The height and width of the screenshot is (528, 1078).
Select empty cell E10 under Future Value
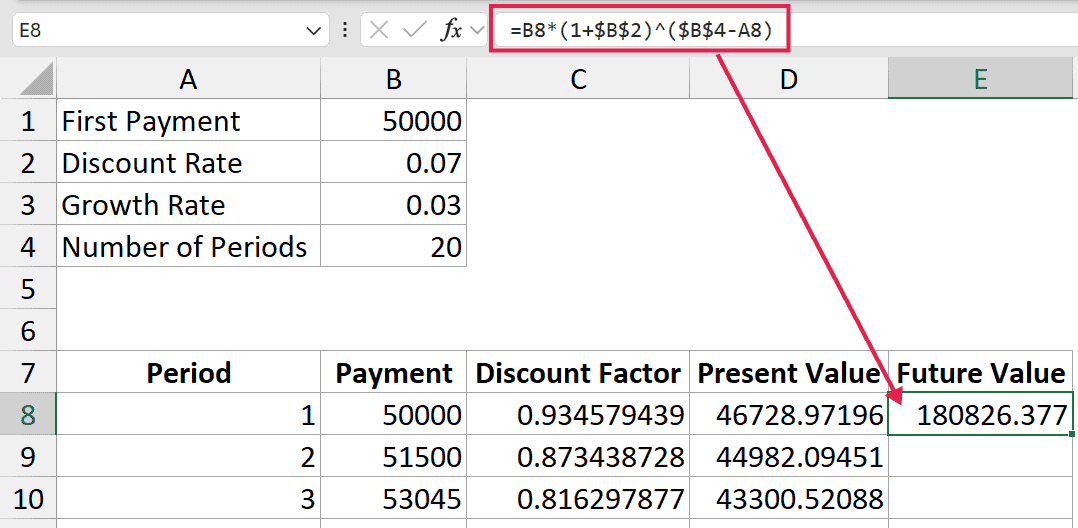click(x=981, y=499)
